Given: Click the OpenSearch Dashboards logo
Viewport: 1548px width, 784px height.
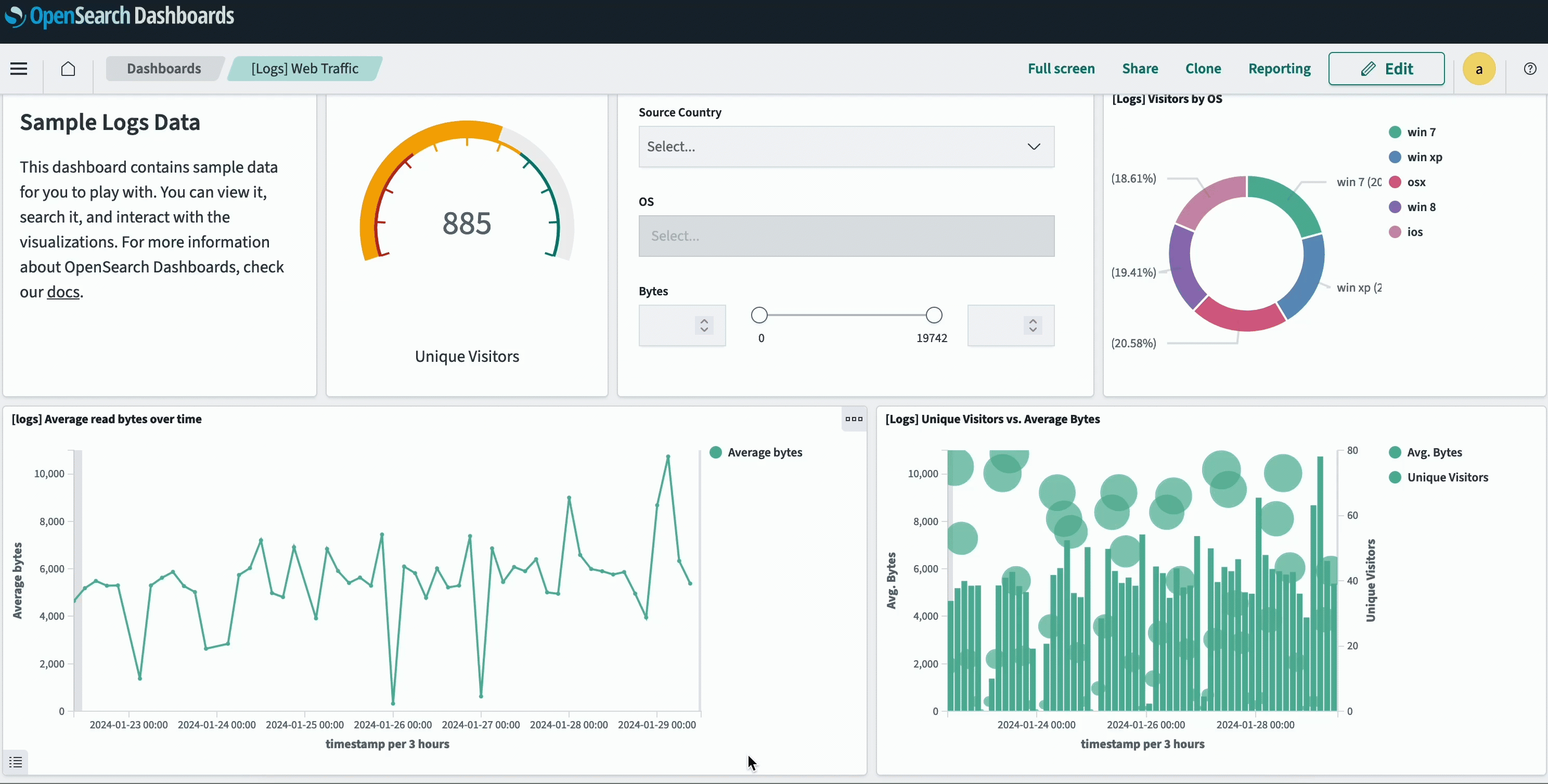Looking at the screenshot, I should point(120,16).
